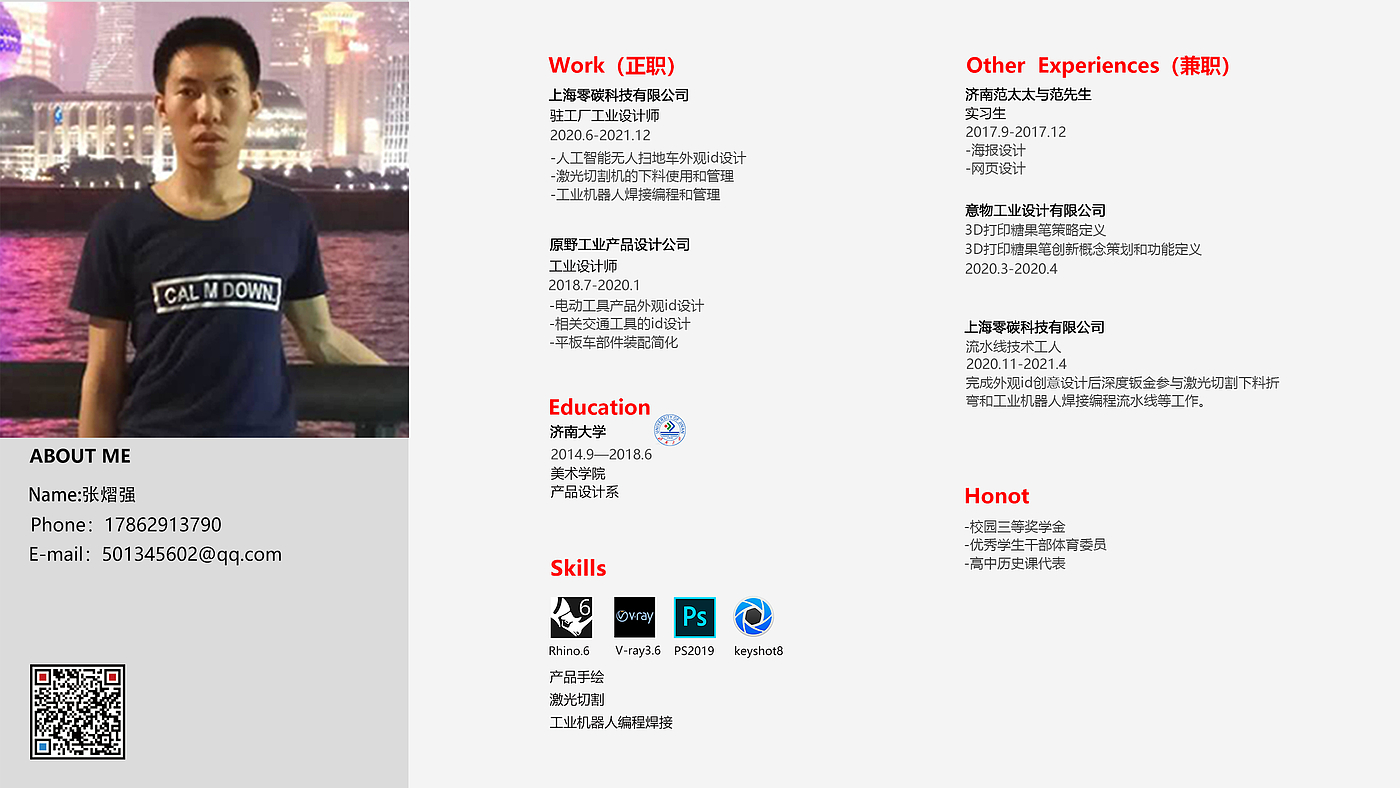Image resolution: width=1400 pixels, height=788 pixels.
Task: Click the 'V-ray3.6' caption text
Action: [638, 651]
